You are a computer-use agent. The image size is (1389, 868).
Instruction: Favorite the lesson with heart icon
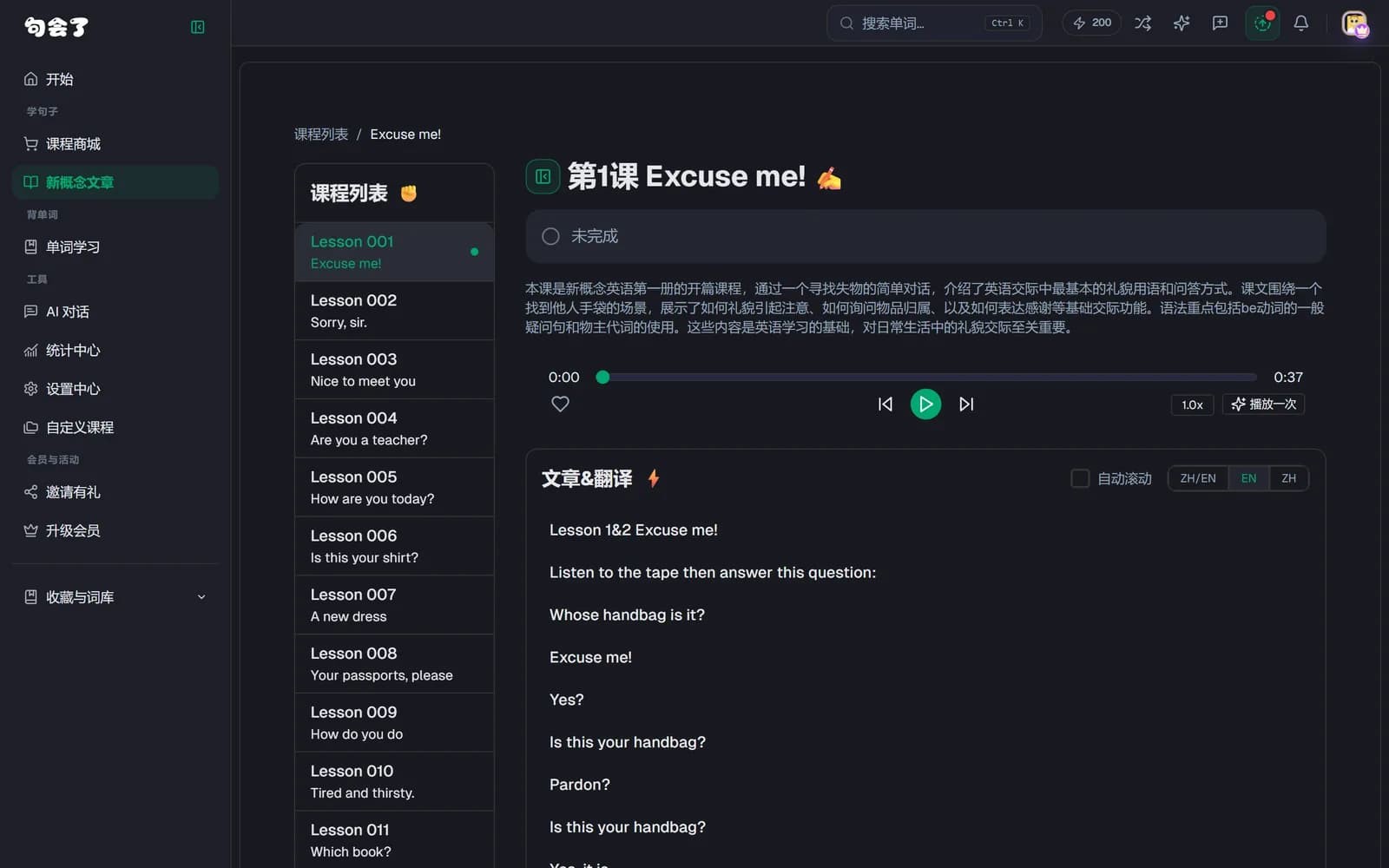click(560, 404)
